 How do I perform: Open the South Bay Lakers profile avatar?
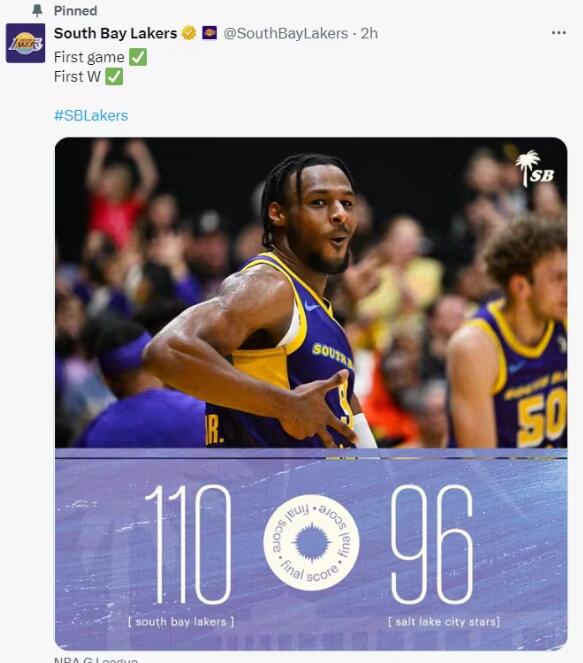[25, 43]
